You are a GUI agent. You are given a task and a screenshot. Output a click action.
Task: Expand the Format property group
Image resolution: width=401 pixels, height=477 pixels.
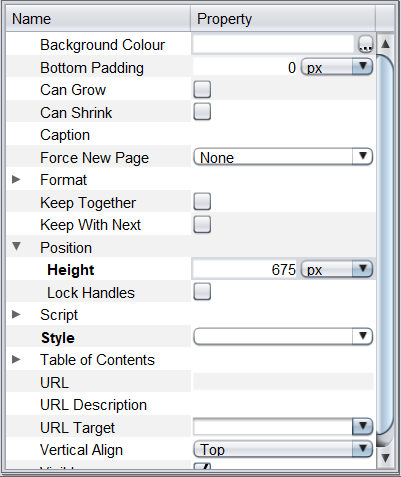(16, 180)
